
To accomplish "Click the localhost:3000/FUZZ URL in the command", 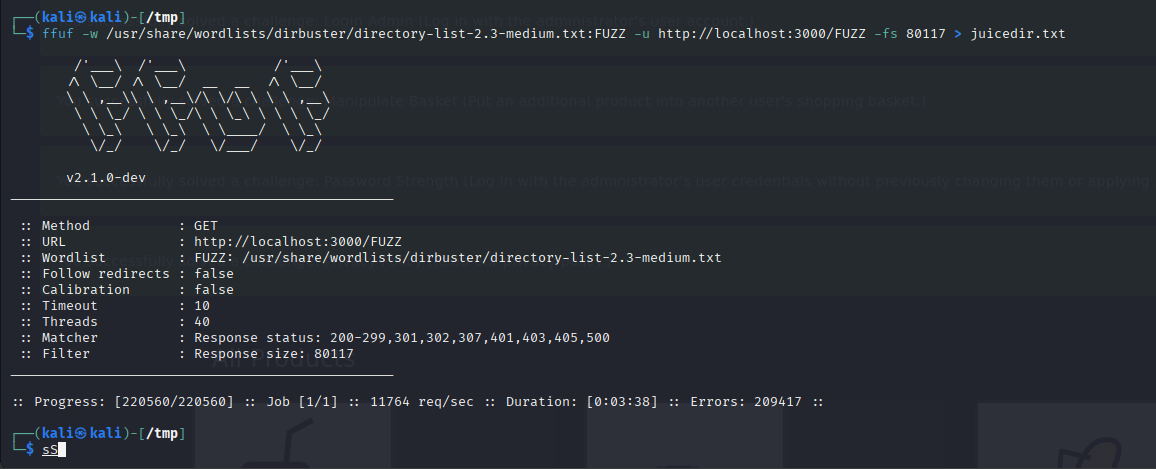I will point(762,34).
